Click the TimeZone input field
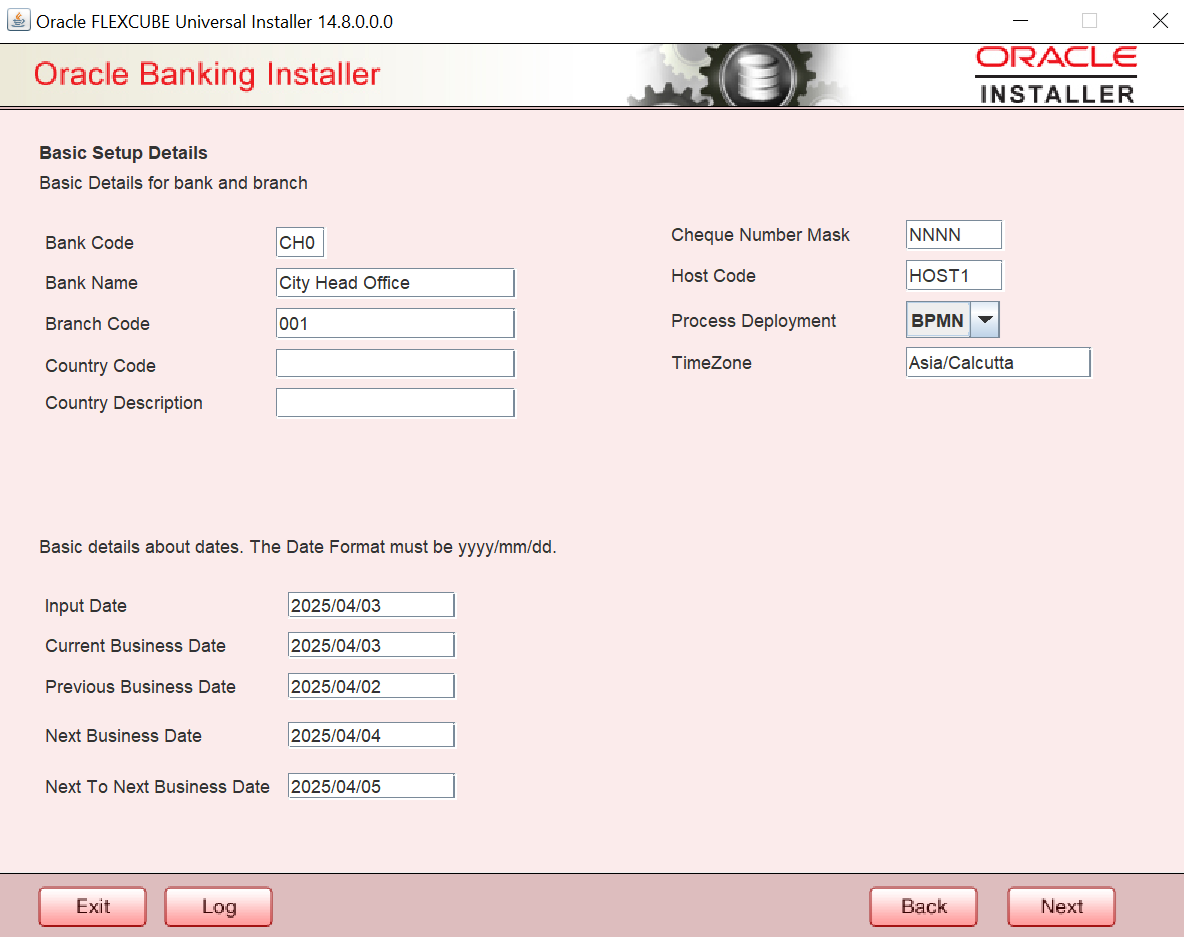 point(998,362)
